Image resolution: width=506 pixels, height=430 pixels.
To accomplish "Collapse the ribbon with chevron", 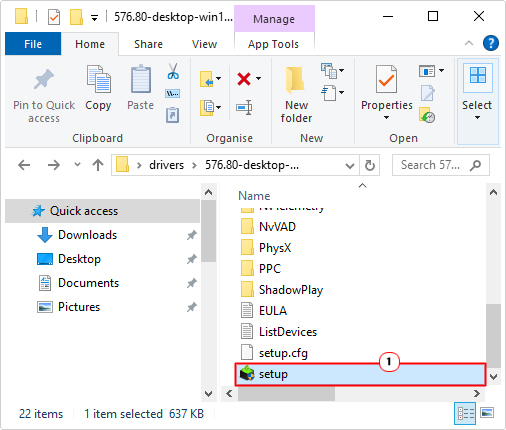I will (x=469, y=43).
